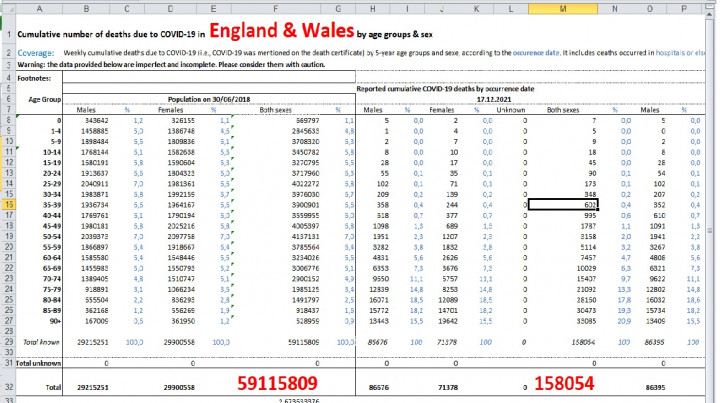Select females population cell '2097758'

pyautogui.click(x=170, y=236)
